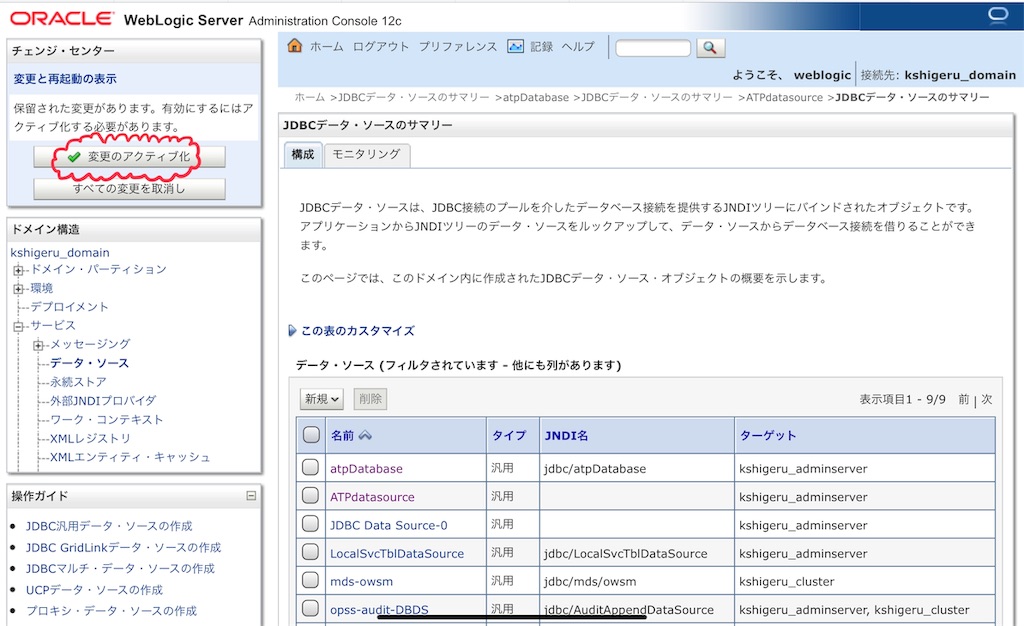The height and width of the screenshot is (626, 1024).
Task: Expand the 環境 tree node
Action: point(18,289)
